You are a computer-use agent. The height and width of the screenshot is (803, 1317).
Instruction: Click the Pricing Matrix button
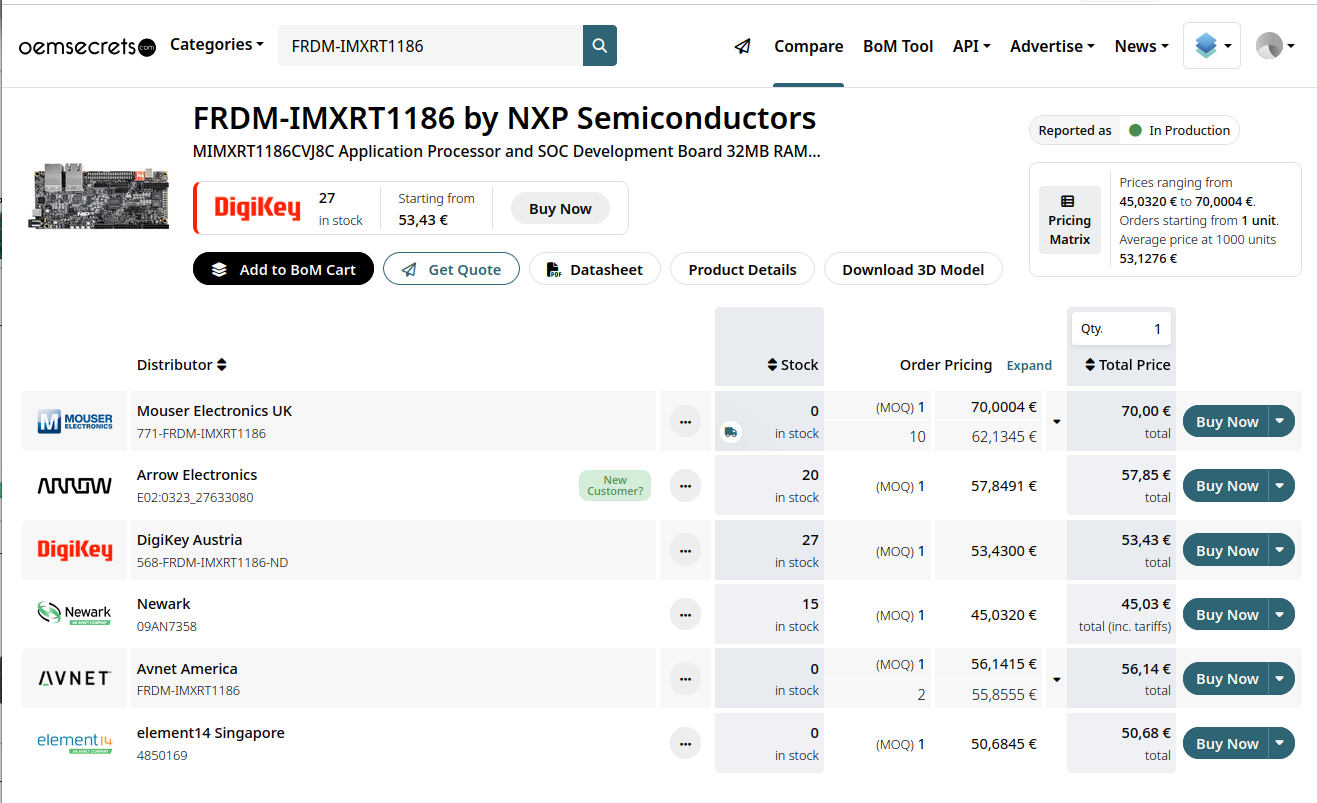click(x=1069, y=220)
